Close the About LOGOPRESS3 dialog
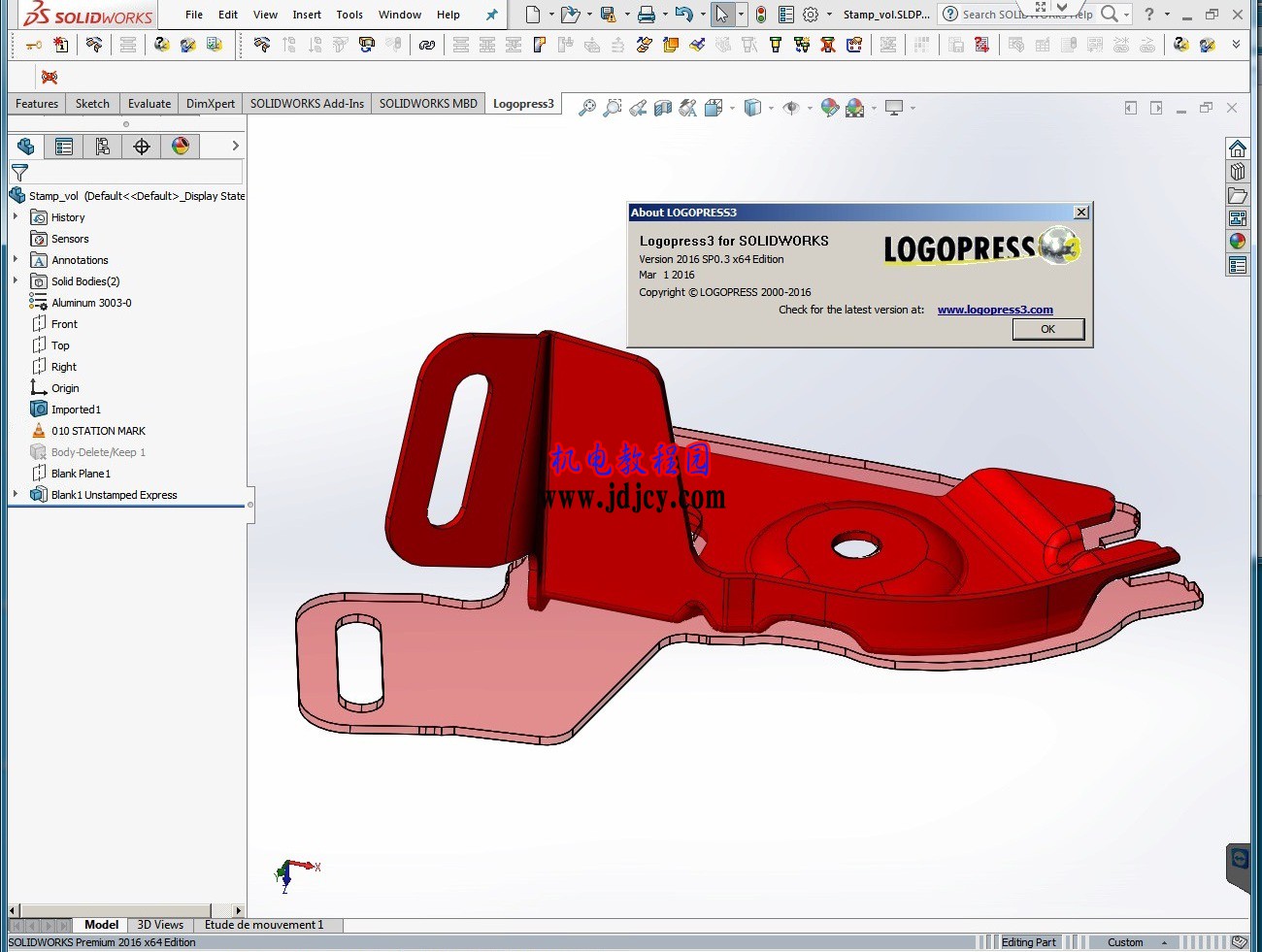 point(1081,213)
